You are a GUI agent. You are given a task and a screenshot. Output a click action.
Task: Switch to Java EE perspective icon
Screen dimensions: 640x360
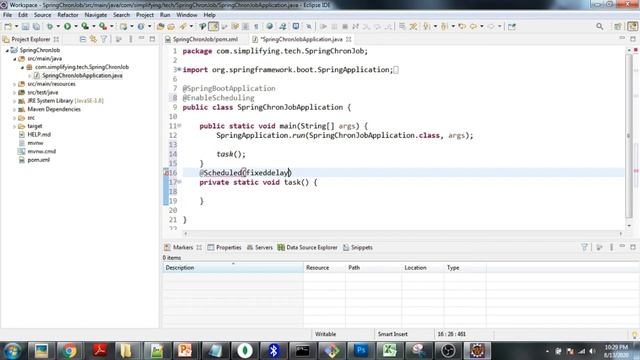click(x=632, y=27)
